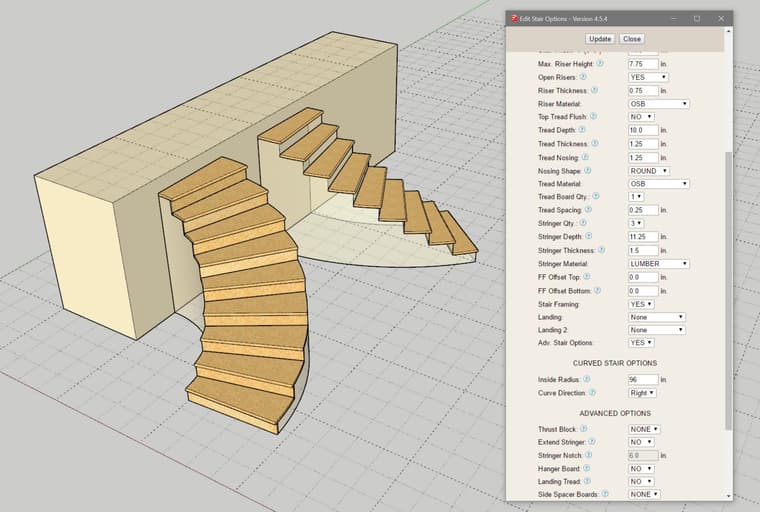Screen dimensions: 760x512
Task: Open help icon for Stringer Notch
Action: pos(588,455)
